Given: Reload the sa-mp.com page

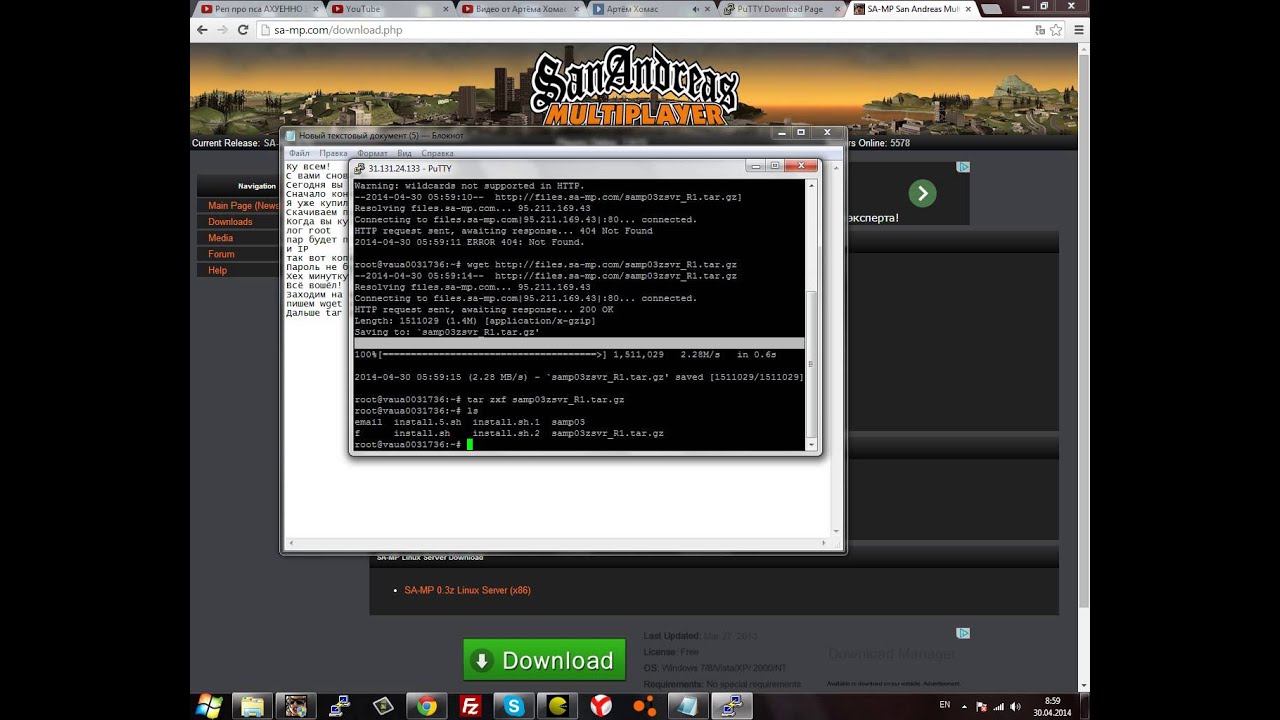Looking at the screenshot, I should coord(243,30).
